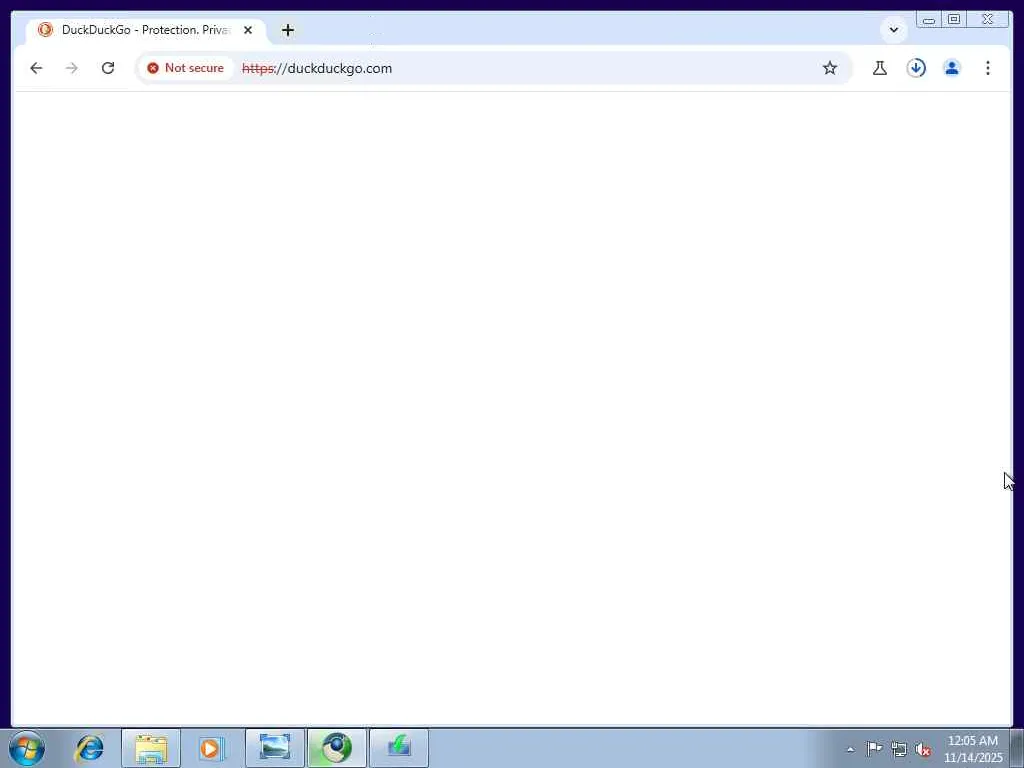The width and height of the screenshot is (1024, 768).
Task: Open Windows Media Player from taskbar
Action: click(212, 748)
